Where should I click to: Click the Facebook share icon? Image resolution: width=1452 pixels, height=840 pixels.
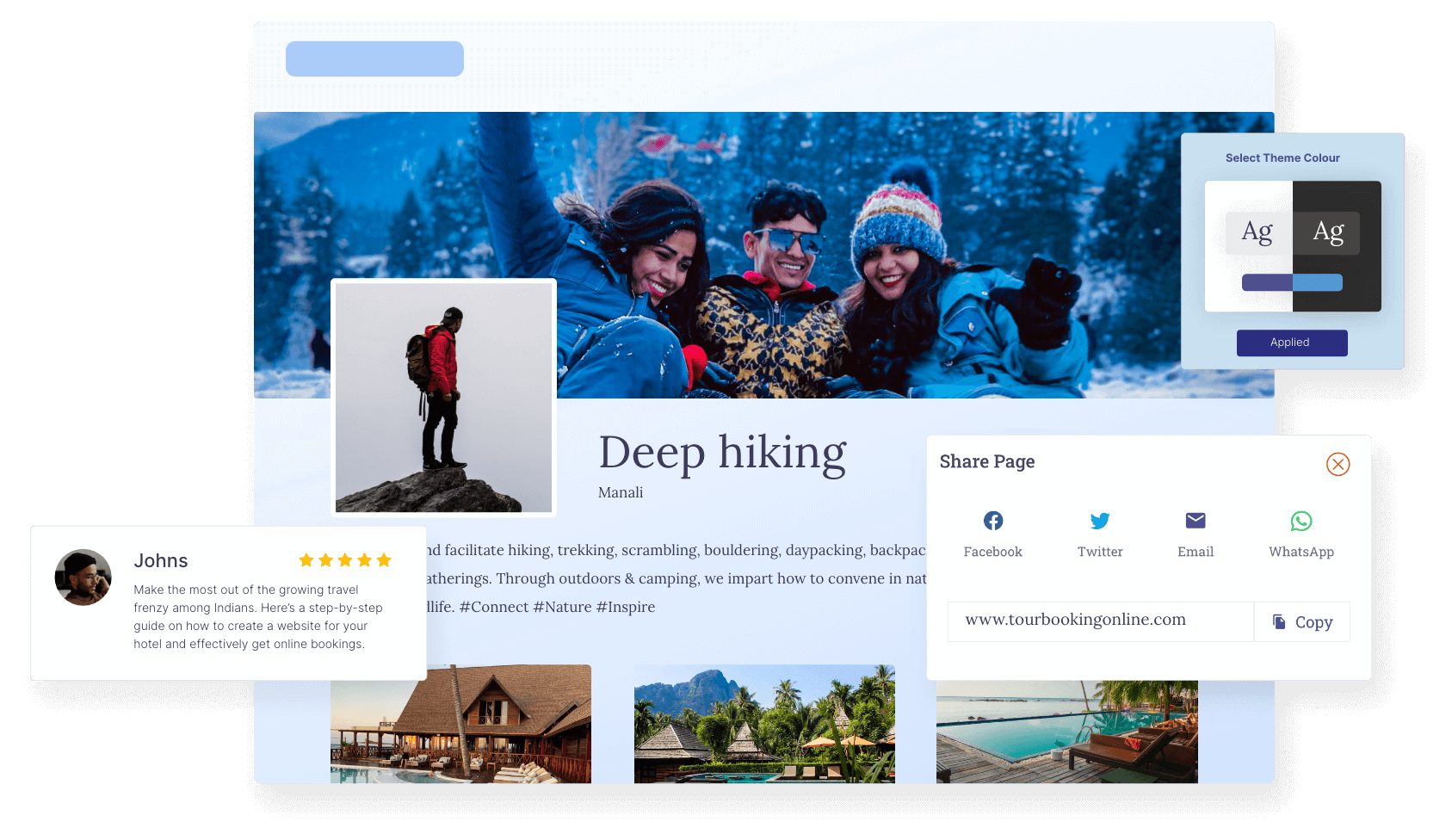[x=992, y=521]
